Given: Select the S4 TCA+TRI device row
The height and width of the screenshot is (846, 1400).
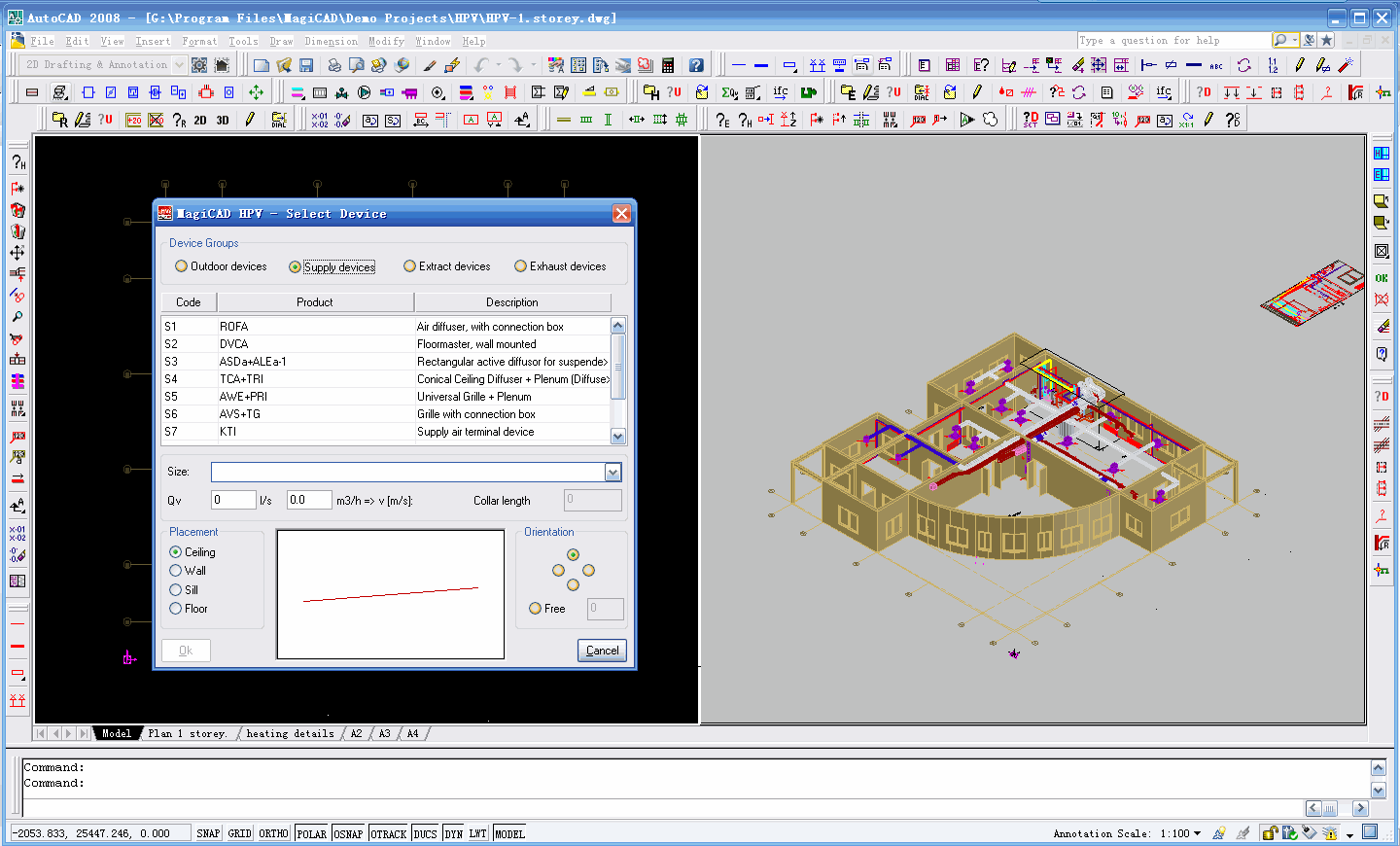Looking at the screenshot, I should [x=386, y=379].
